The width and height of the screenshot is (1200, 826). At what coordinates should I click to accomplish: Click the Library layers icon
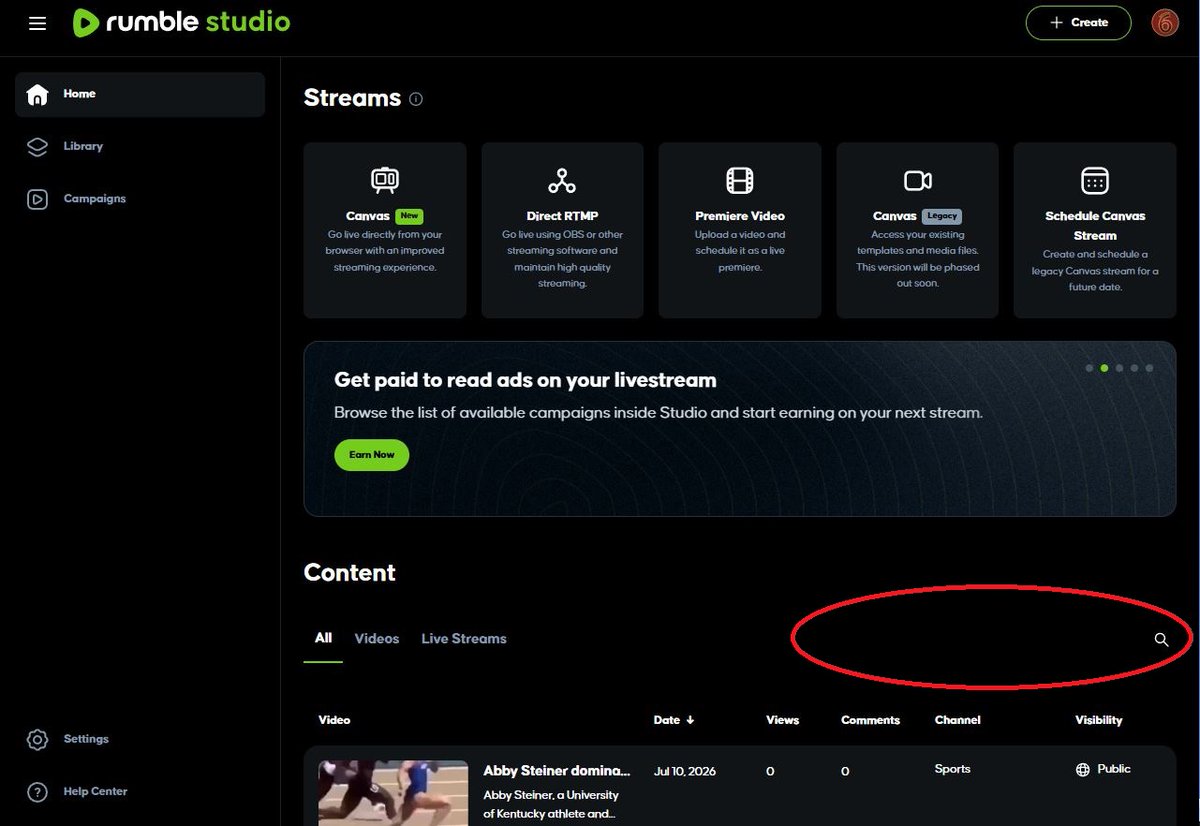[37, 147]
